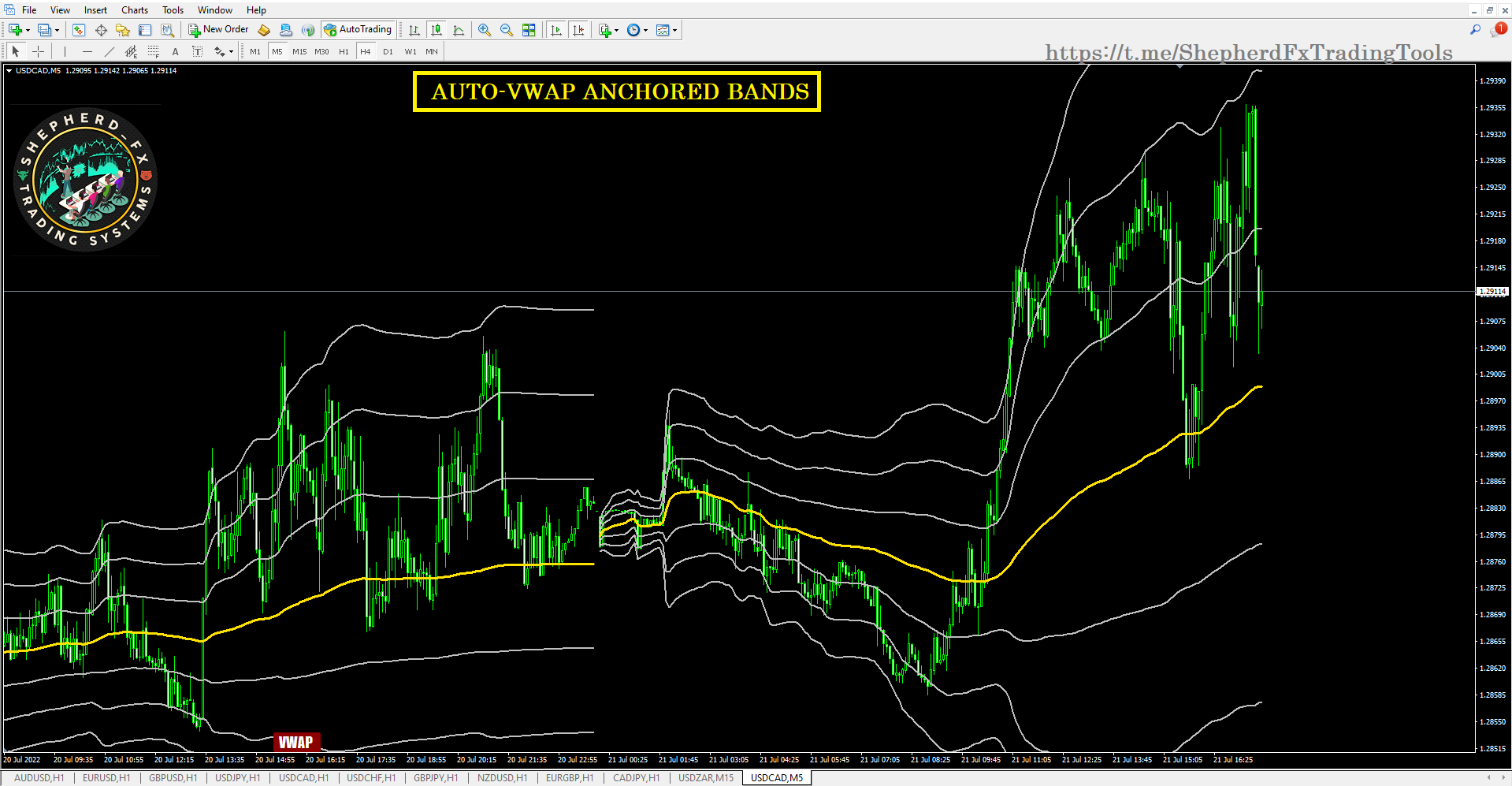The height and width of the screenshot is (786, 1512).
Task: Toggle AutoTrading on or off
Action: (358, 29)
